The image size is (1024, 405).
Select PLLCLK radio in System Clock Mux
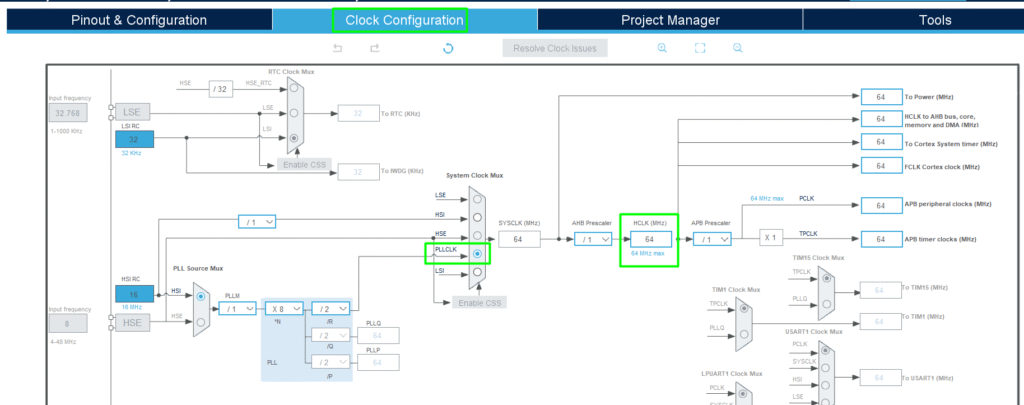pyautogui.click(x=476, y=254)
